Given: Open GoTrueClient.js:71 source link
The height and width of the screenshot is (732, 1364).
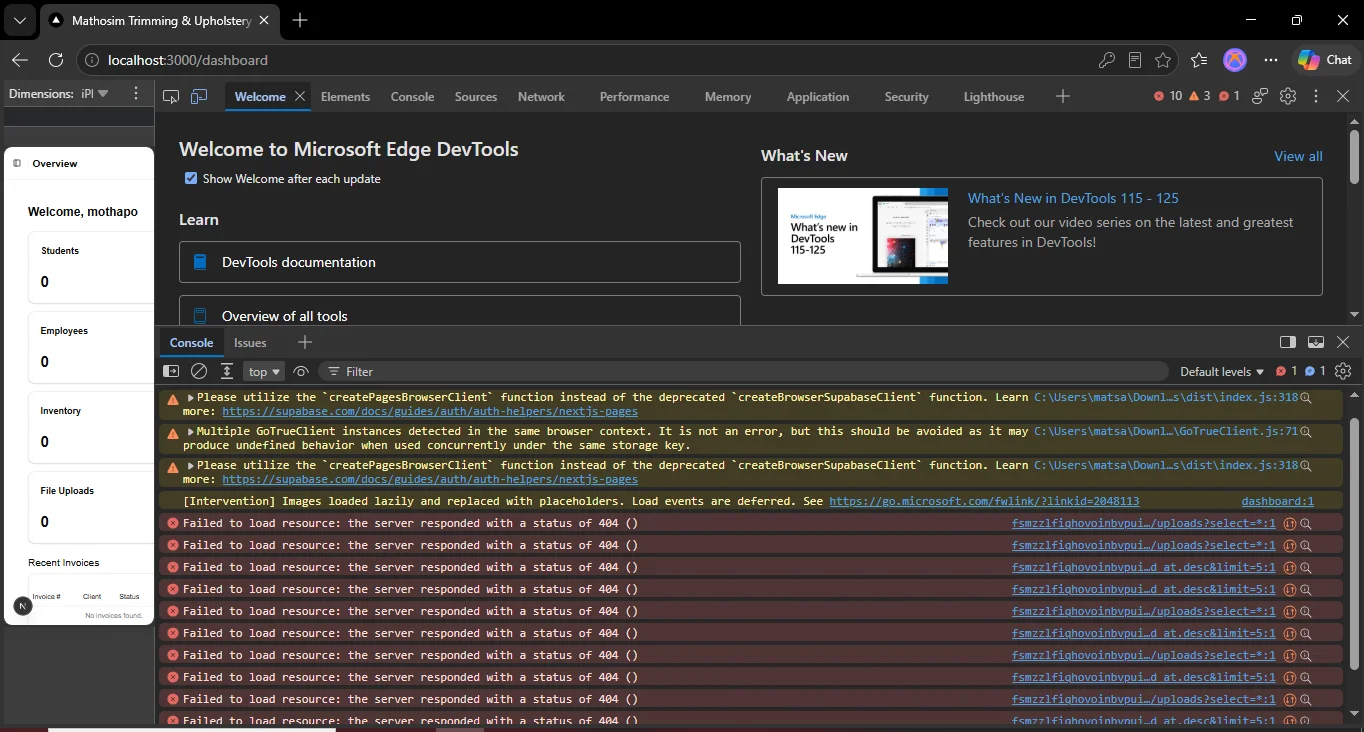Looking at the screenshot, I should point(1165,431).
